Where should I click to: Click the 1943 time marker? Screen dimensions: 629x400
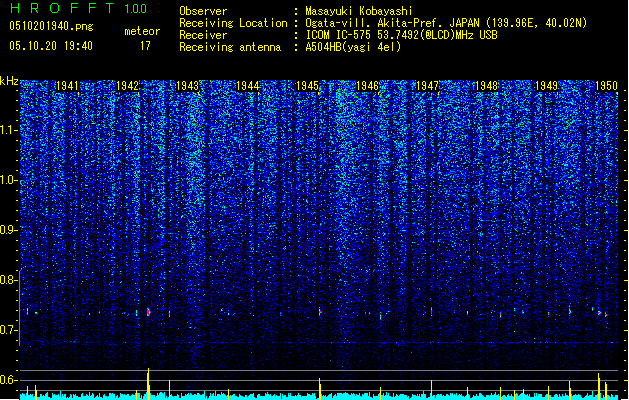click(x=187, y=86)
